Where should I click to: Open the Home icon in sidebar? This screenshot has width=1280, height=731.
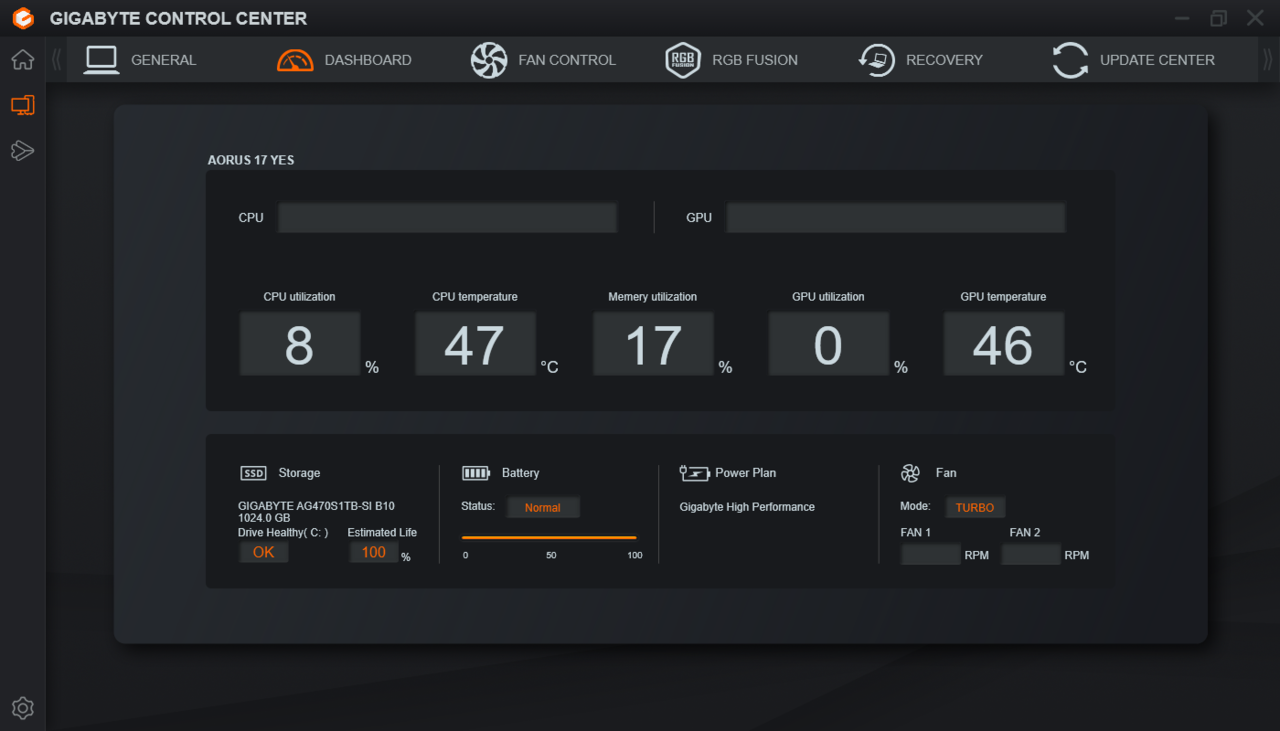click(x=22, y=60)
